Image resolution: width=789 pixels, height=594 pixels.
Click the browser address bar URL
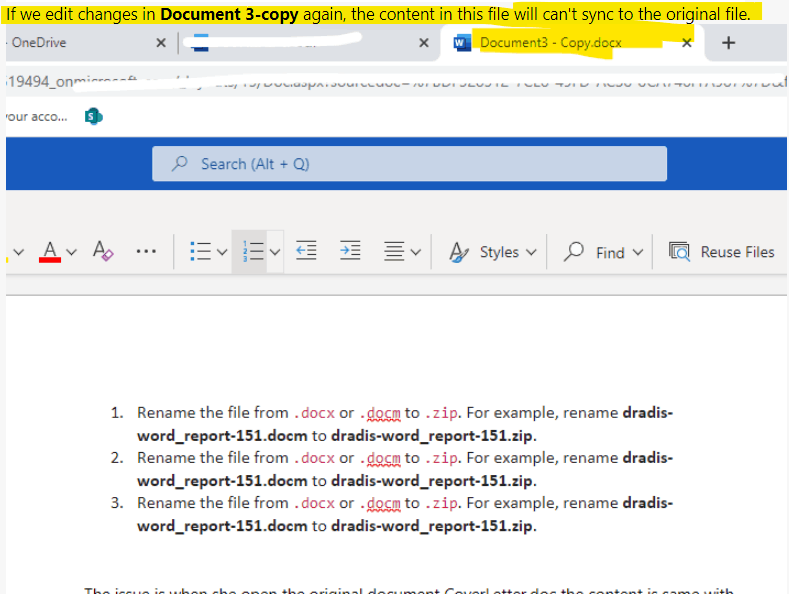tap(397, 81)
